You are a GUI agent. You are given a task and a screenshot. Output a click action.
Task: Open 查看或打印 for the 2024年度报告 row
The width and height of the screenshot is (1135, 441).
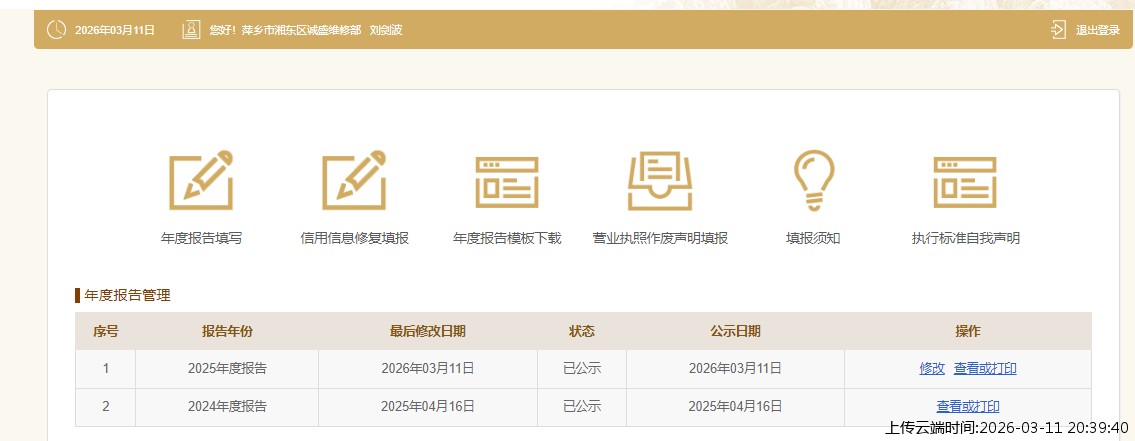(x=967, y=406)
